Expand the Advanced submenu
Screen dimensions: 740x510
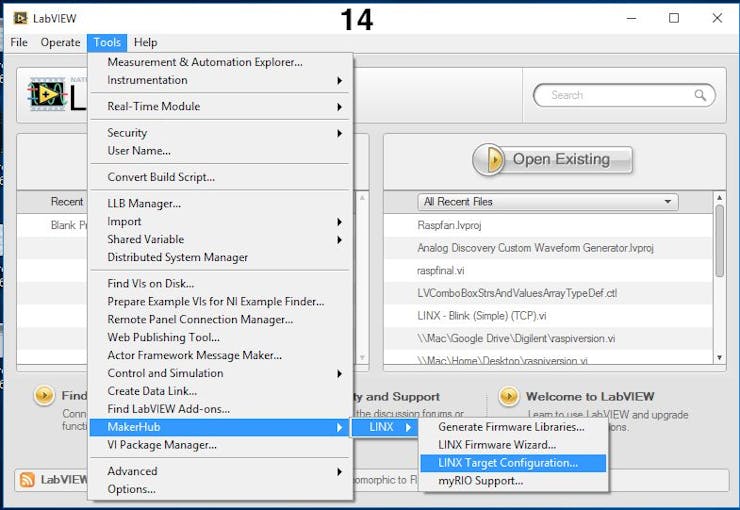click(x=221, y=472)
